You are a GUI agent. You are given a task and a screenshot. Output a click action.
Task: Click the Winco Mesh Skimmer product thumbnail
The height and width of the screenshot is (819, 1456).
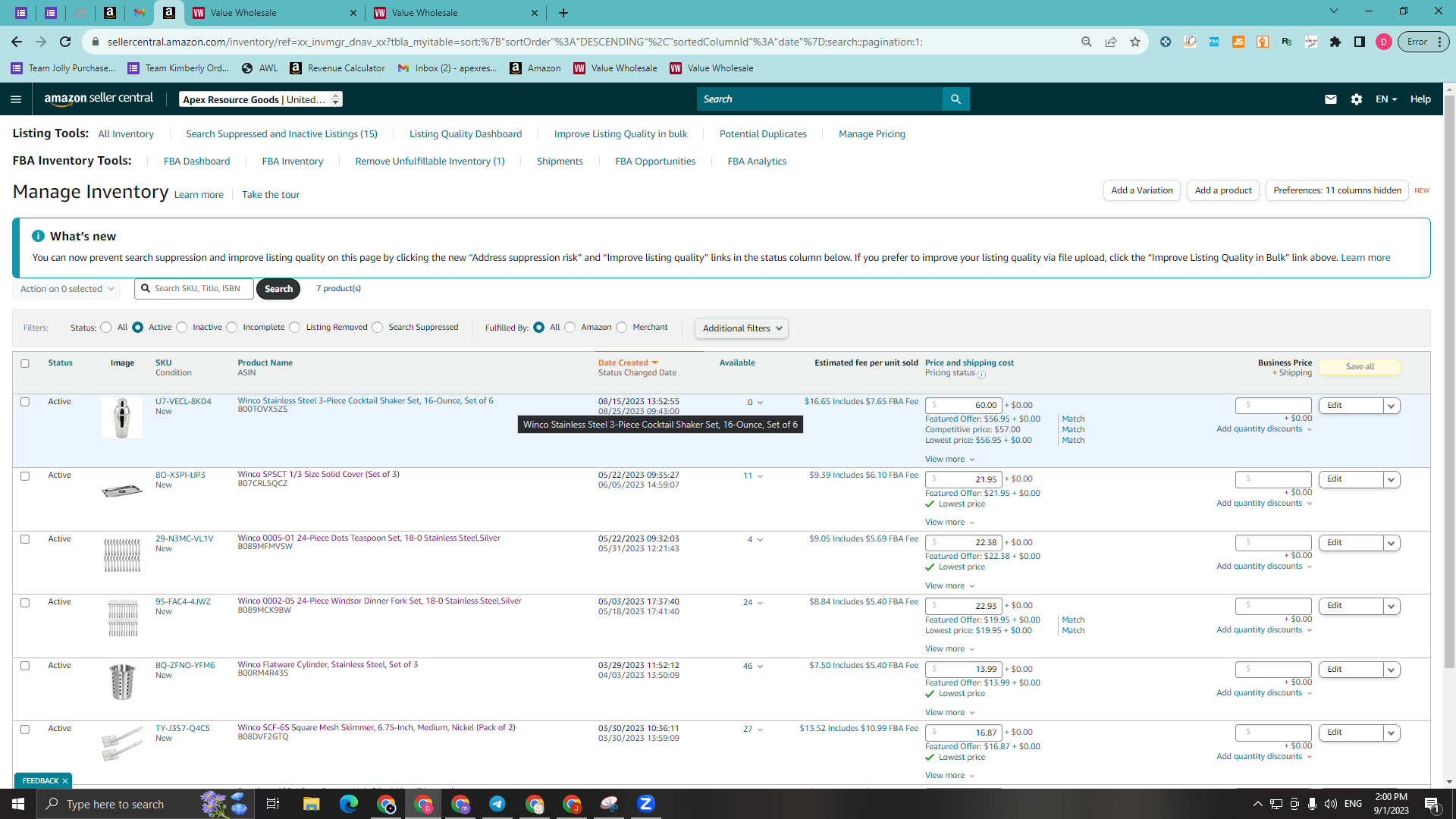(122, 744)
